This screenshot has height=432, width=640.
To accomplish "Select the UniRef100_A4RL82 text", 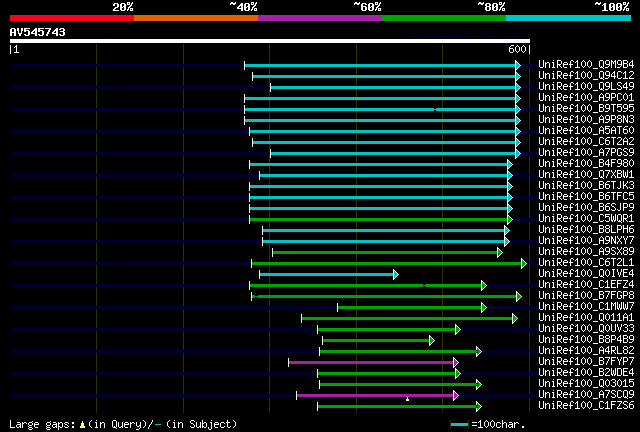I will [x=586, y=351].
